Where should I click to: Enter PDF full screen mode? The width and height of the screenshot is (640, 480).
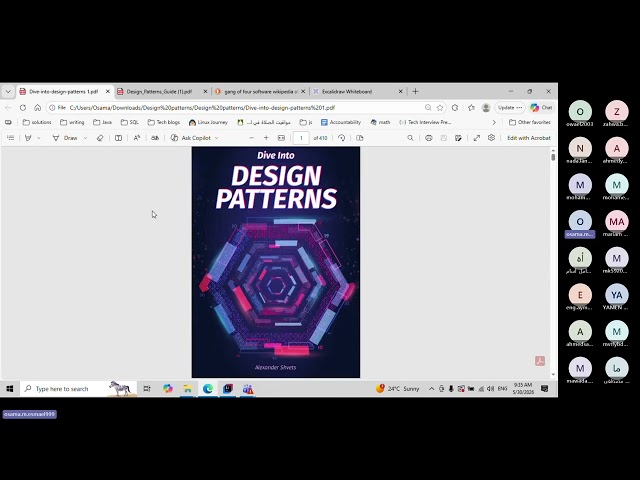(x=476, y=138)
